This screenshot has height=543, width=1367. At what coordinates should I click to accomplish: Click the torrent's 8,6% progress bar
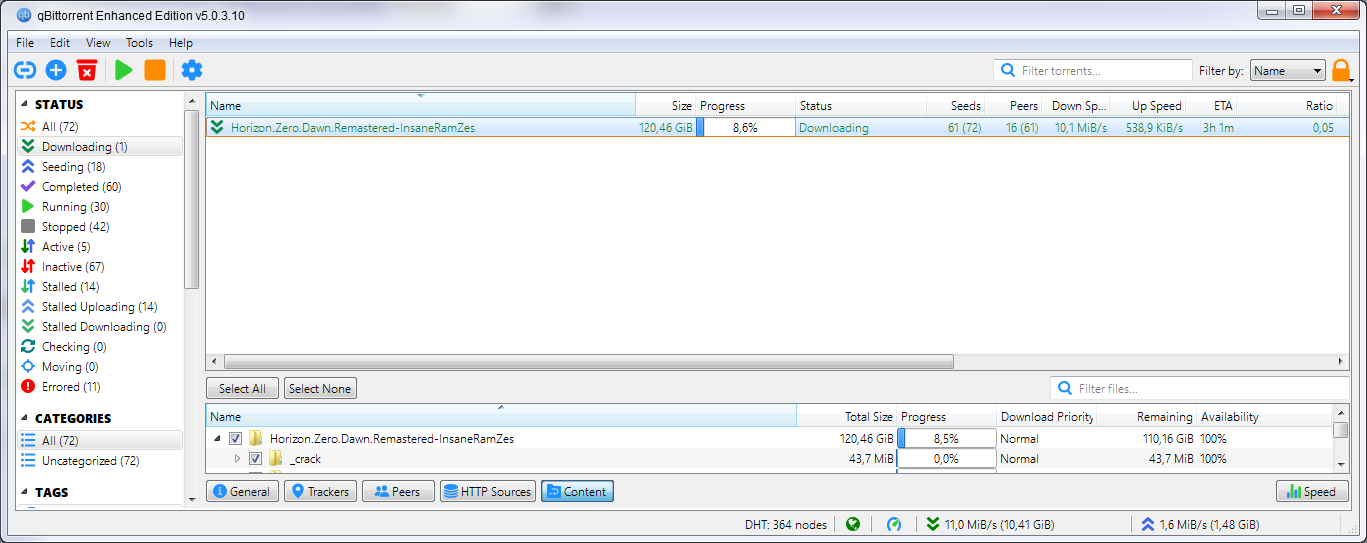point(745,127)
